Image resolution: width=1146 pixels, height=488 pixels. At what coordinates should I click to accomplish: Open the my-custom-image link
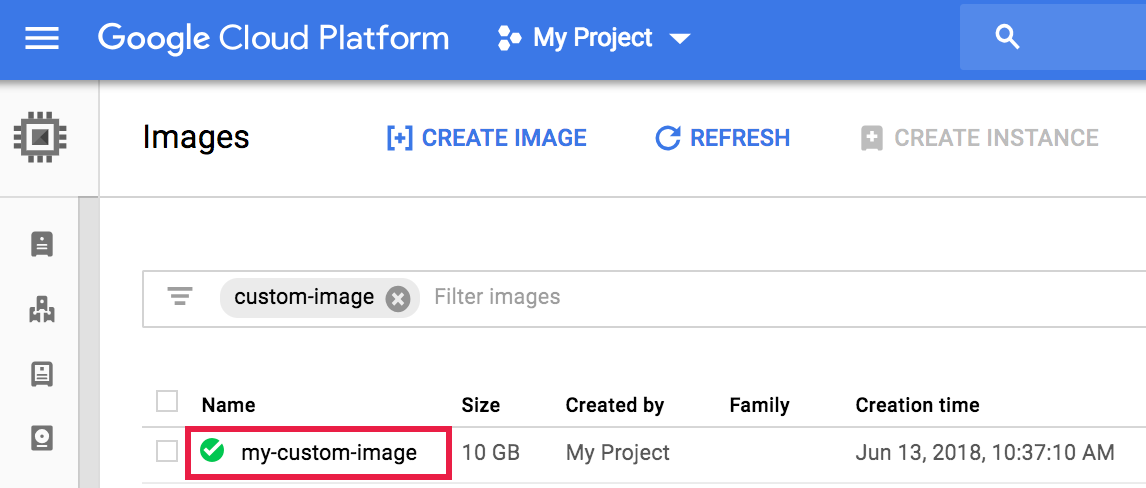pos(329,453)
